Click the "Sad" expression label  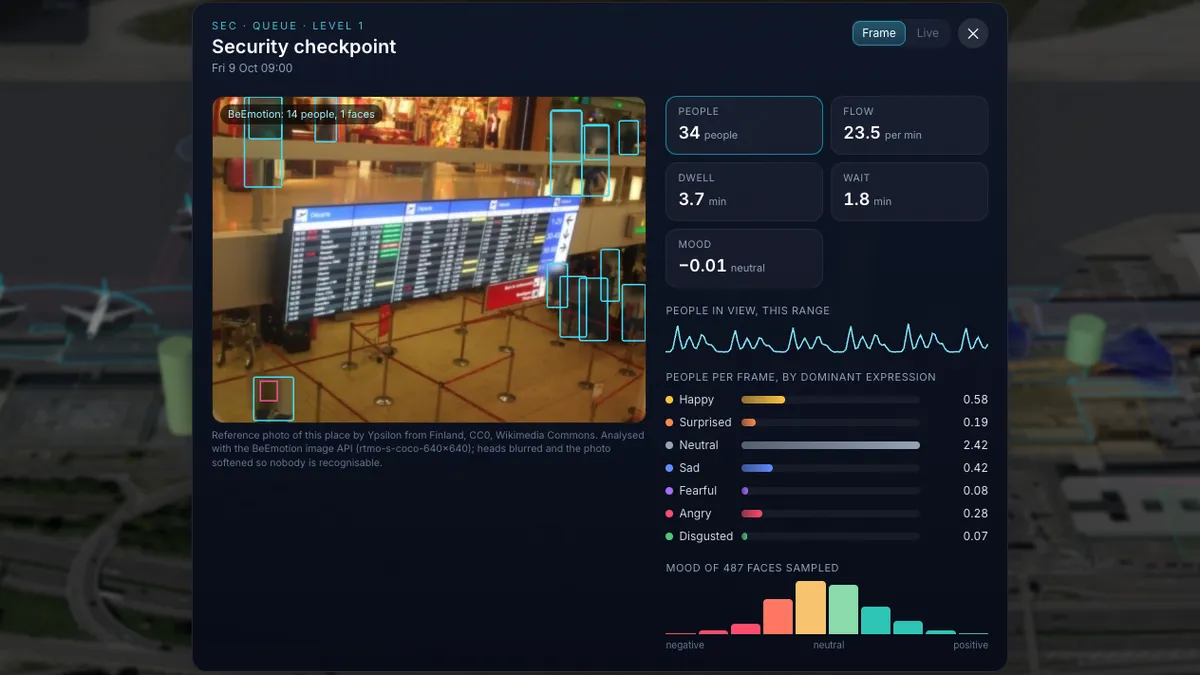point(689,468)
